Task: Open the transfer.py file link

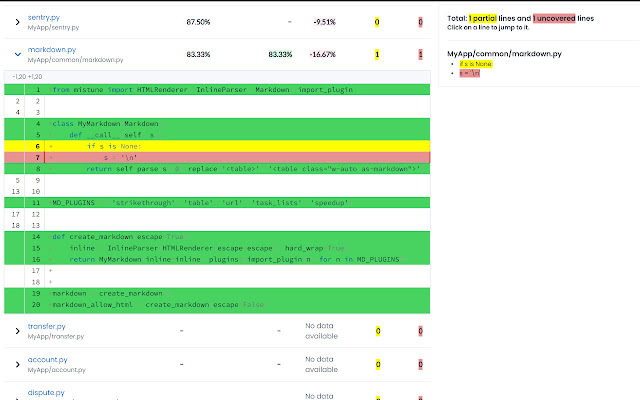Action: [x=47, y=327]
